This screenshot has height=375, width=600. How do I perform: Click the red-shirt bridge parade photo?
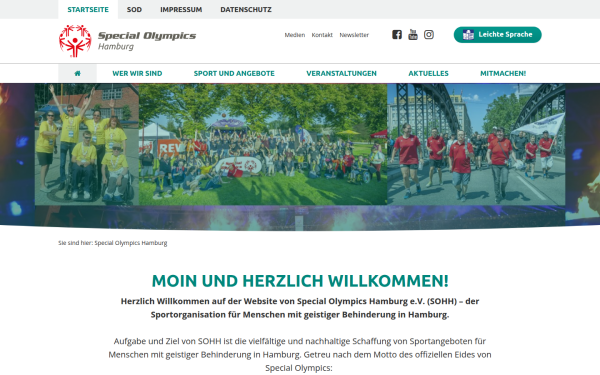tap(476, 144)
